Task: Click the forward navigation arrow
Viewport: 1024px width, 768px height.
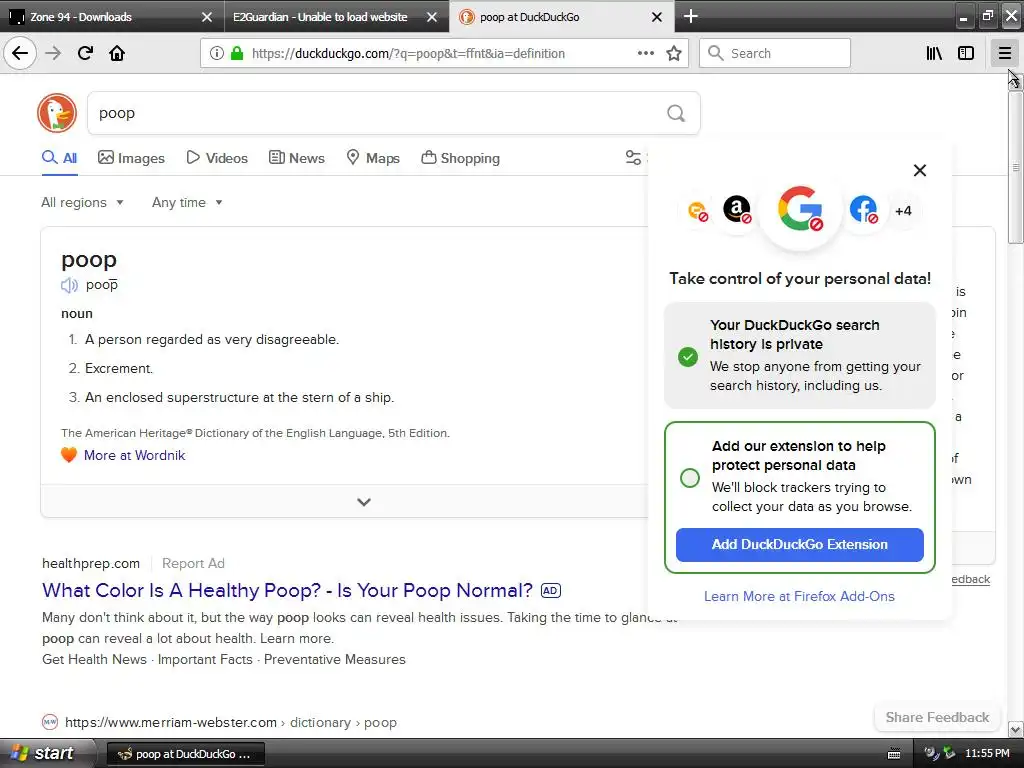Action: [x=53, y=53]
